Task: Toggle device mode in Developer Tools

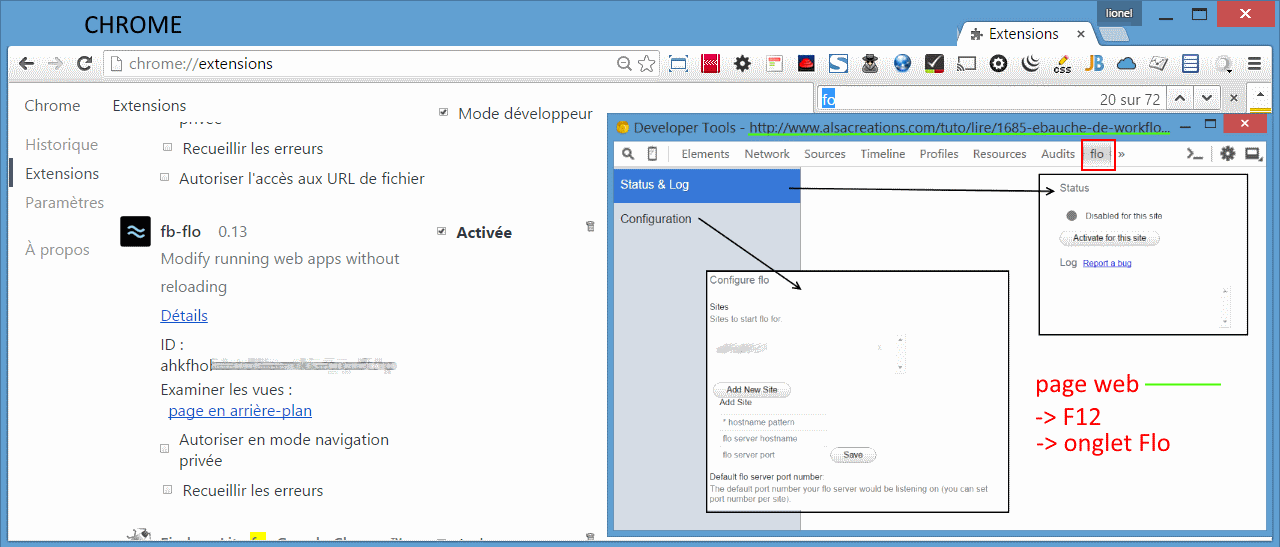Action: click(652, 154)
